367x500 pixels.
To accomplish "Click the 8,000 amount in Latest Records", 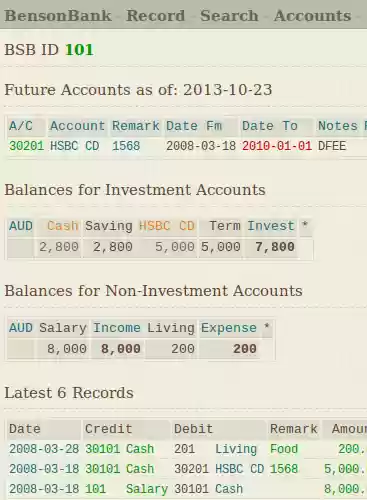I will (345, 489).
